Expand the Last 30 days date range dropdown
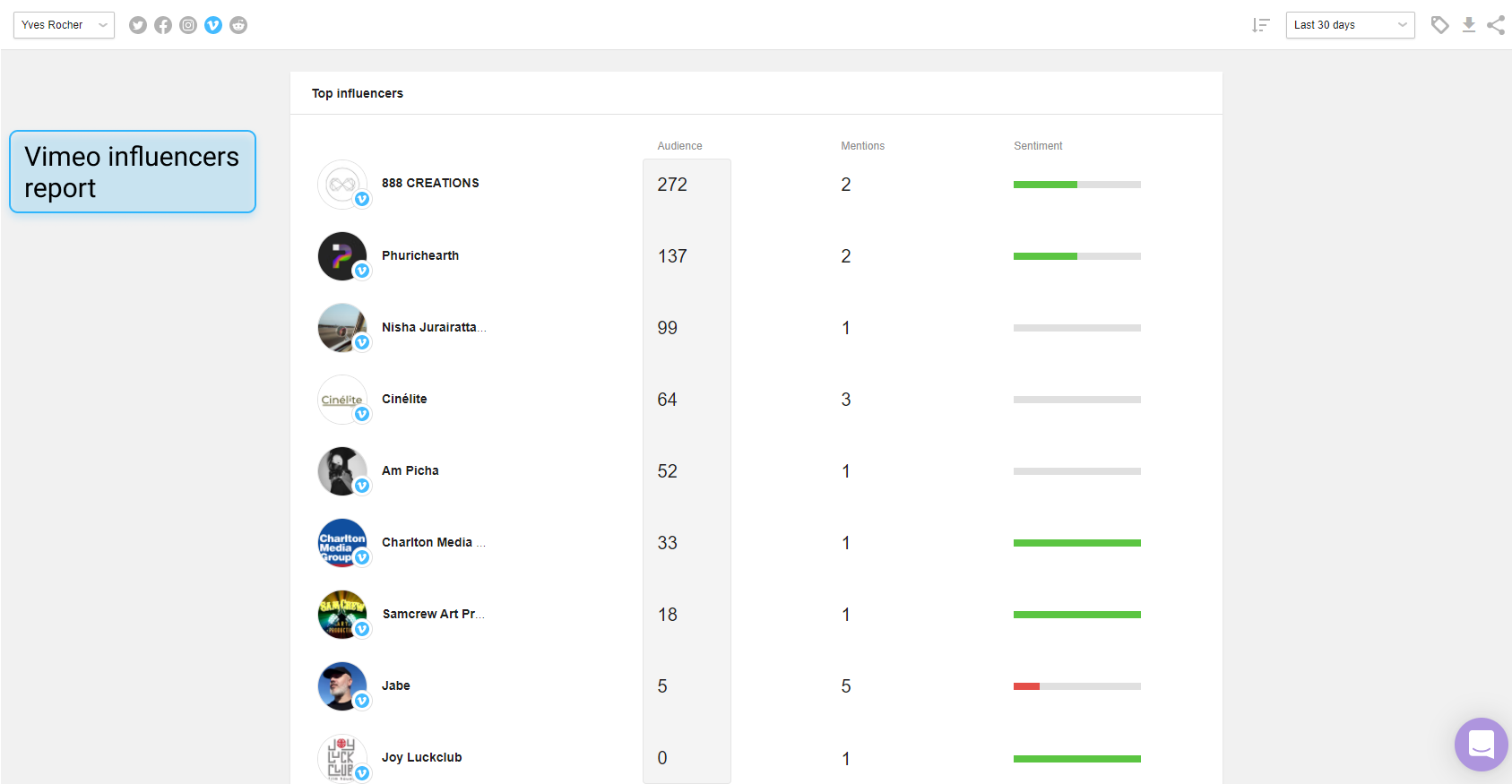The image size is (1512, 784). click(x=1350, y=25)
